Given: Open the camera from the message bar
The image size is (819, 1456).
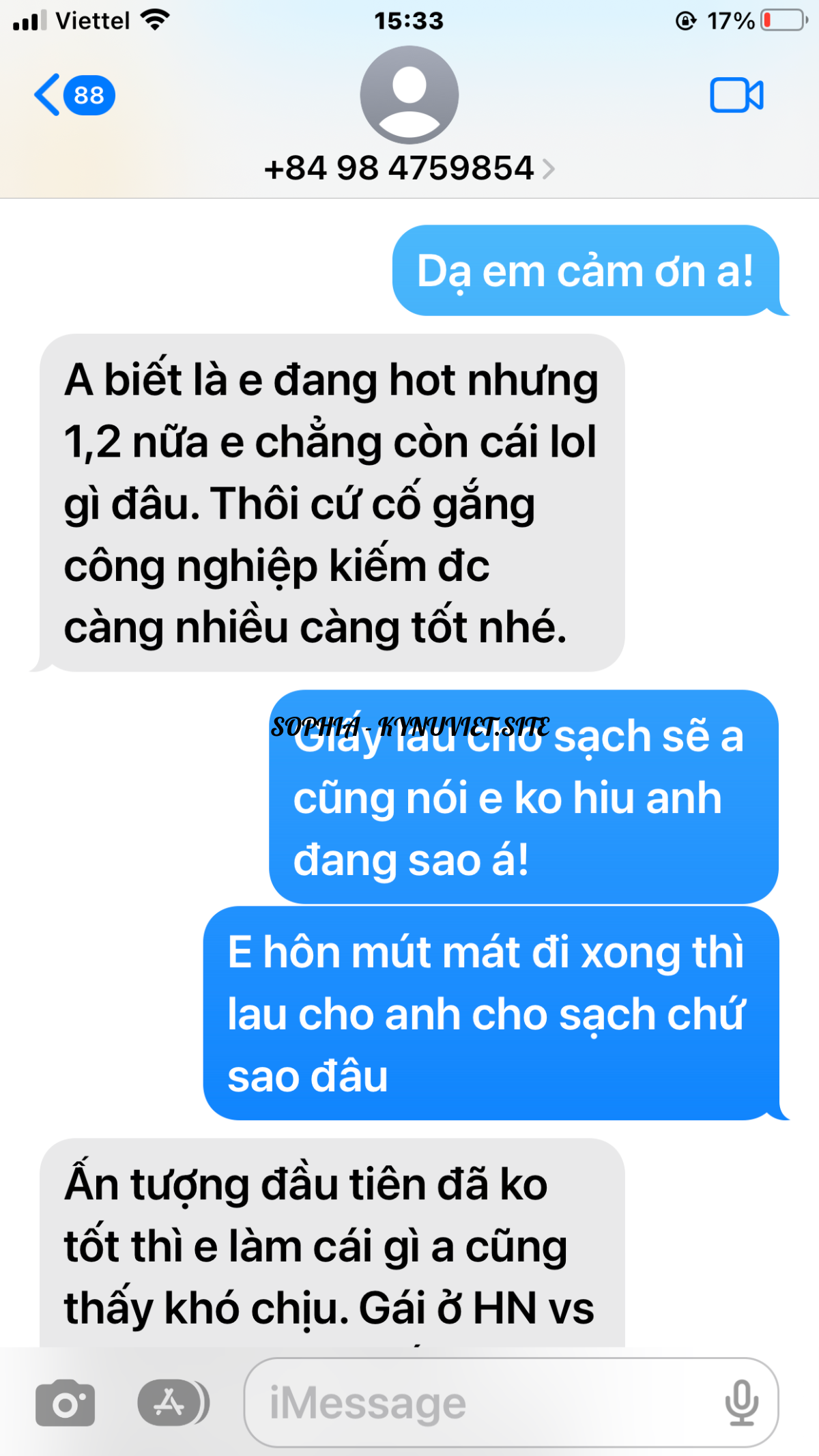Looking at the screenshot, I should click(66, 1403).
